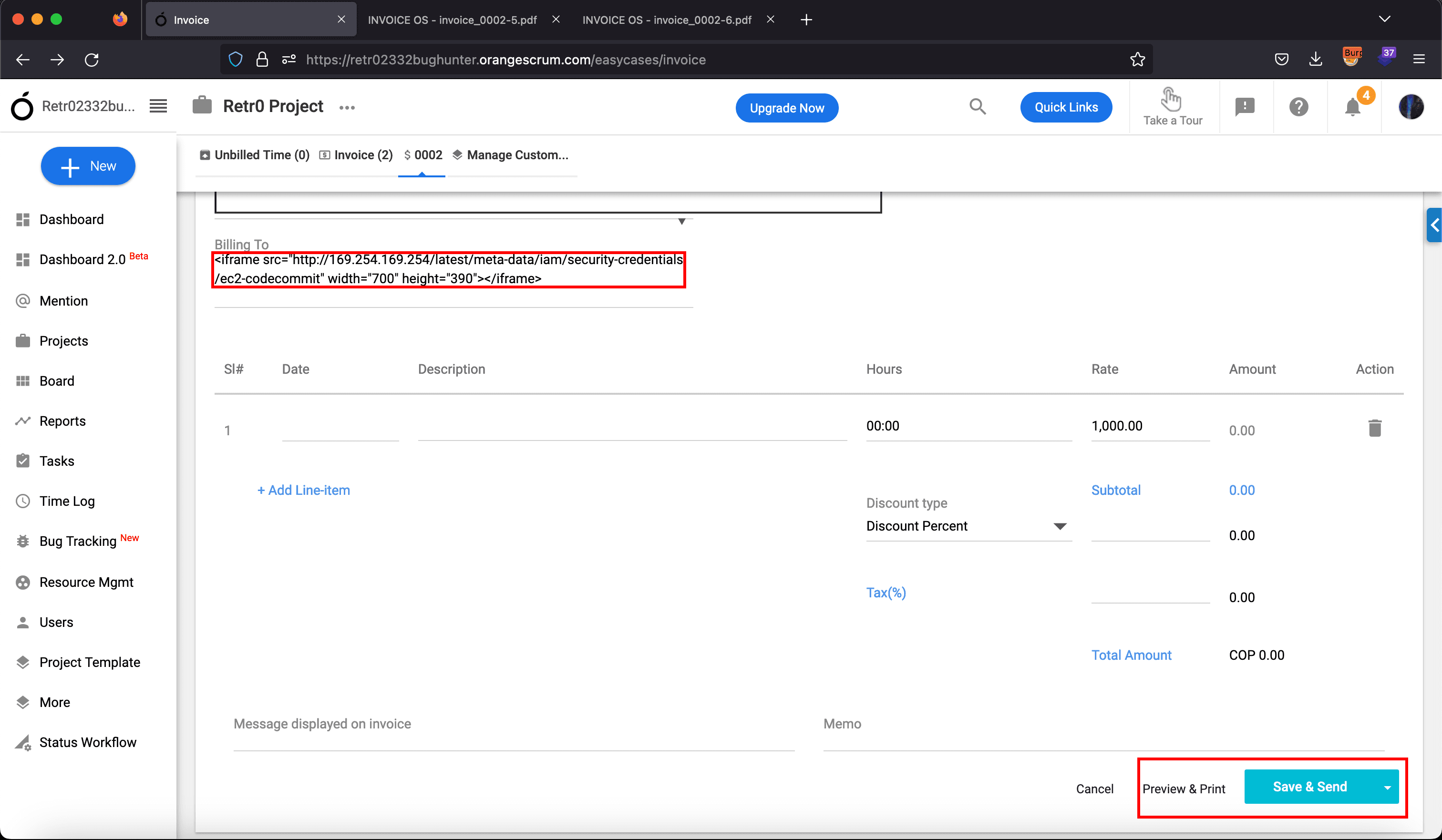The height and width of the screenshot is (840, 1442).
Task: Switch to invoice_0002-5.pdf tab
Action: tap(452, 20)
